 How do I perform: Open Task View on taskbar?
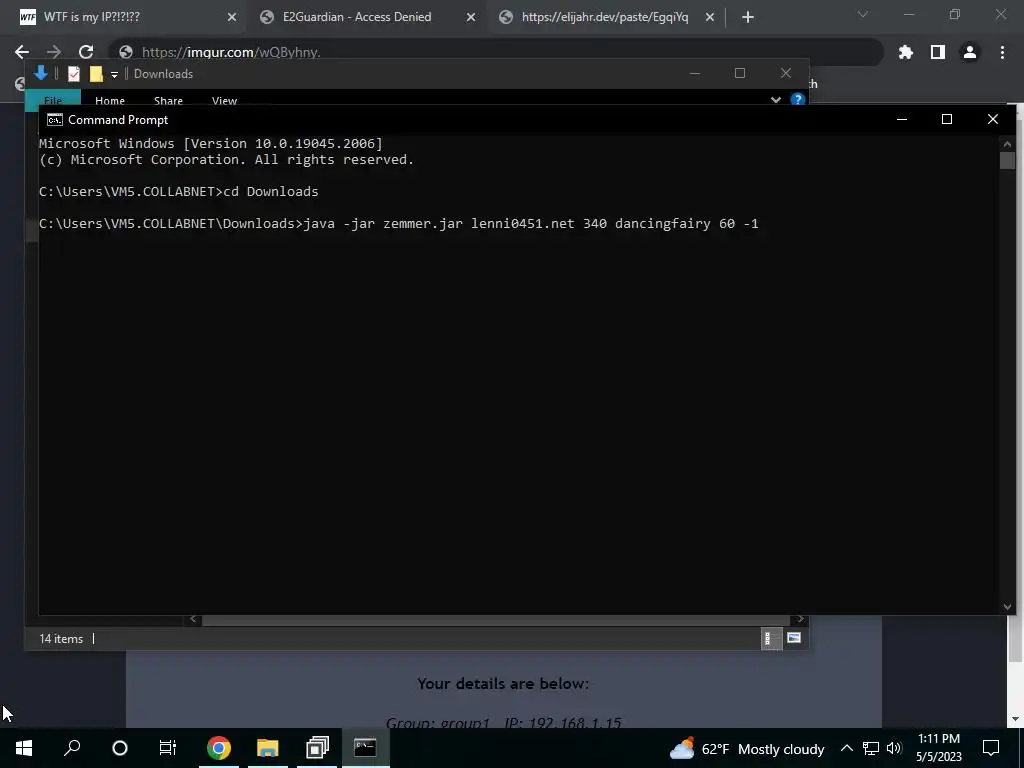(168, 748)
